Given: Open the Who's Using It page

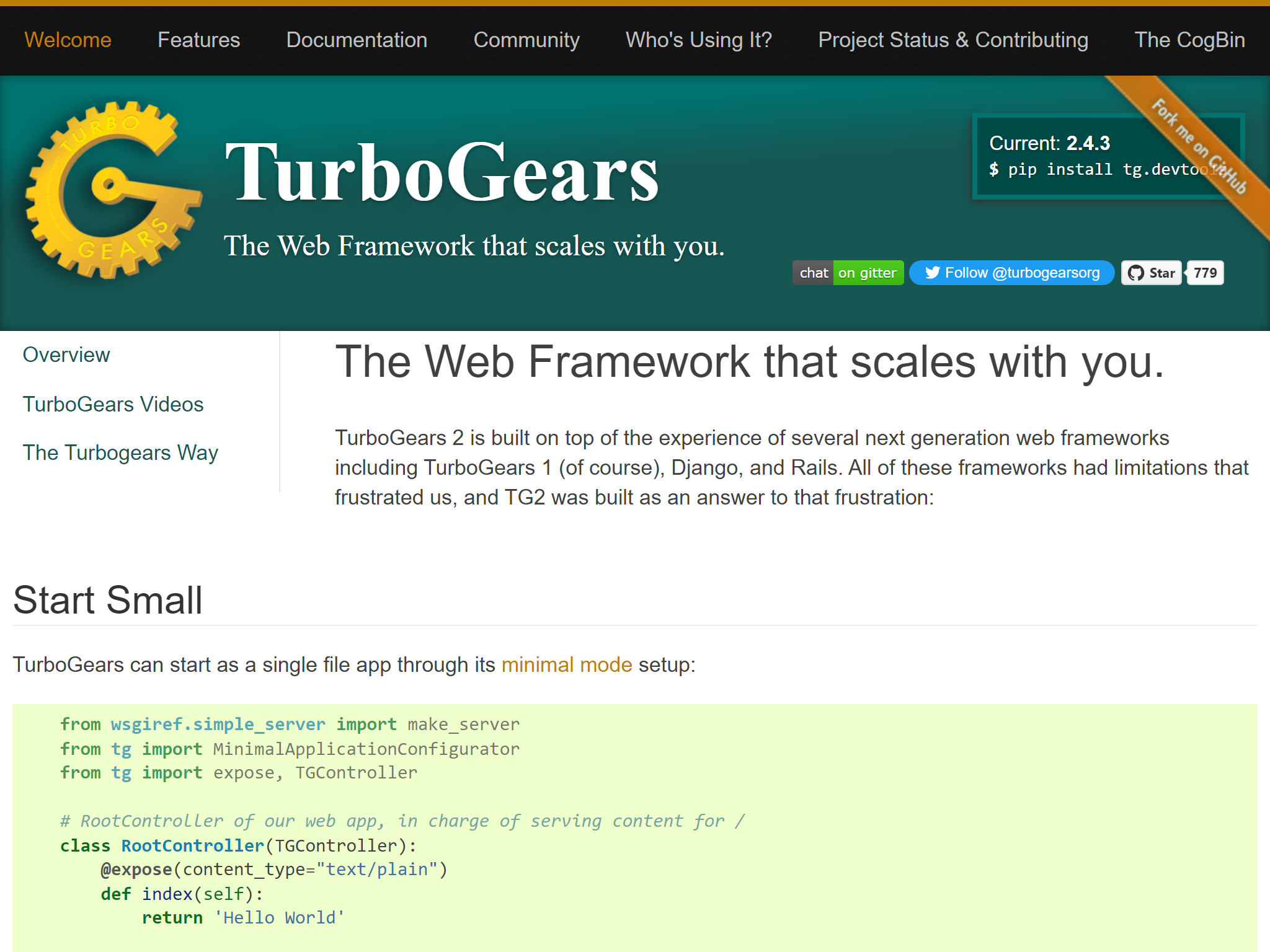Looking at the screenshot, I should pos(698,40).
